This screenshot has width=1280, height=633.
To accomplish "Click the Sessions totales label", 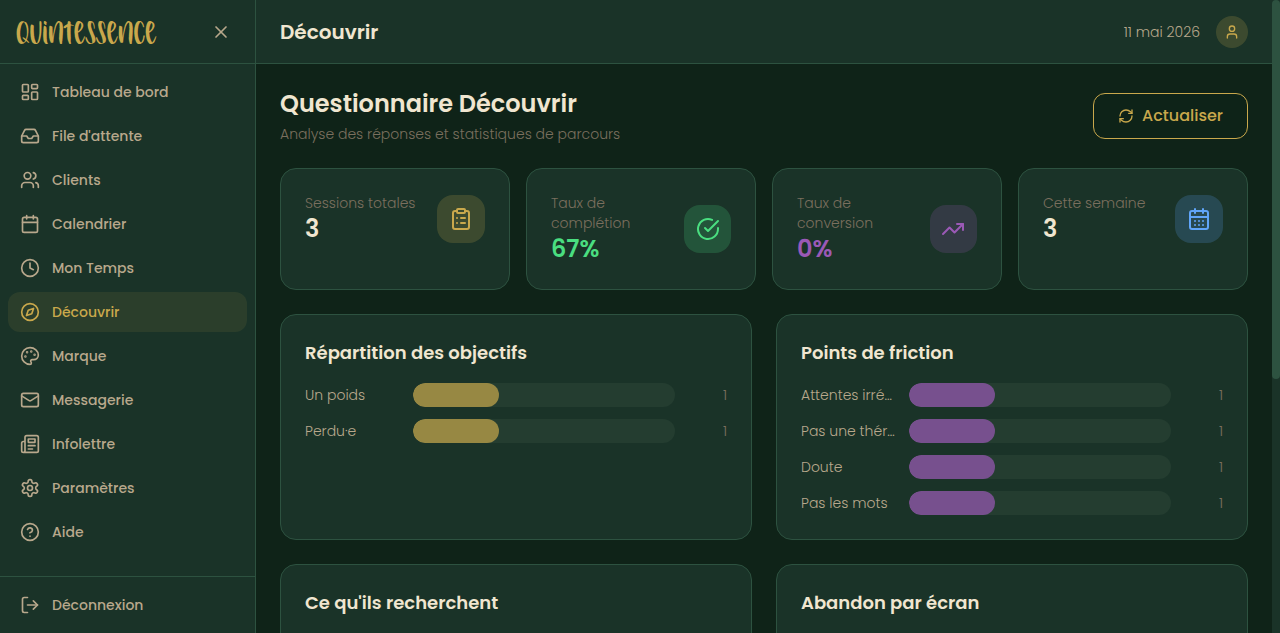I will [x=360, y=203].
